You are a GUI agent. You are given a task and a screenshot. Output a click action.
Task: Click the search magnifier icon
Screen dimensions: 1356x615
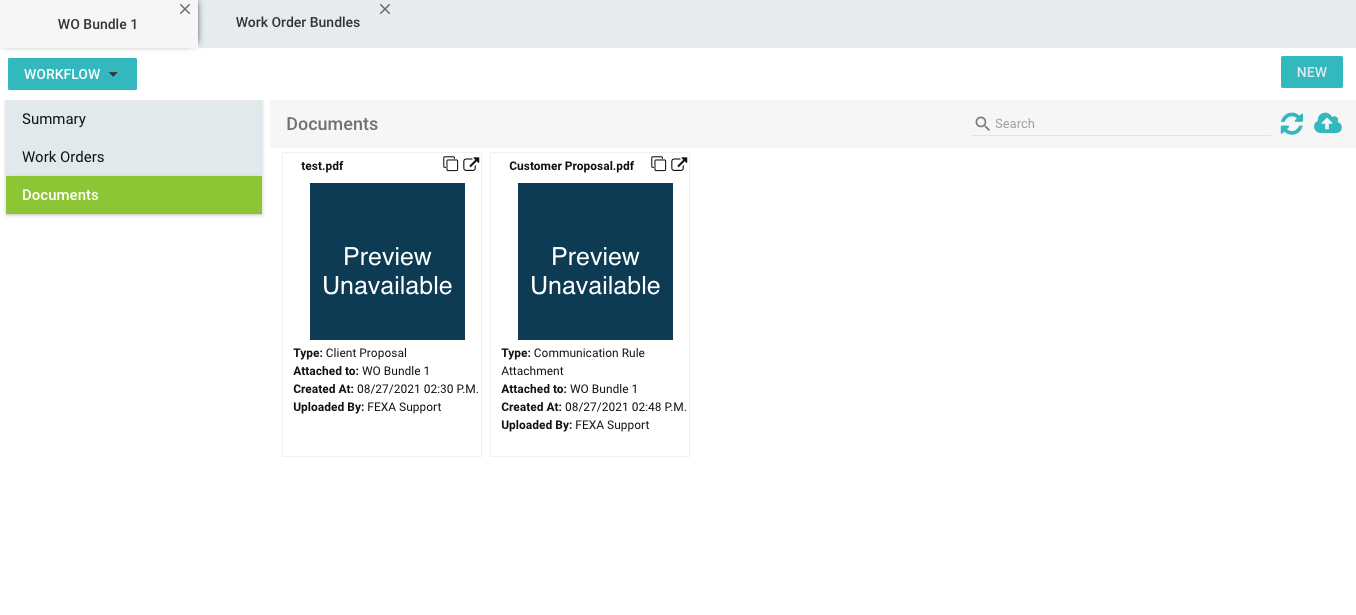[x=982, y=124]
